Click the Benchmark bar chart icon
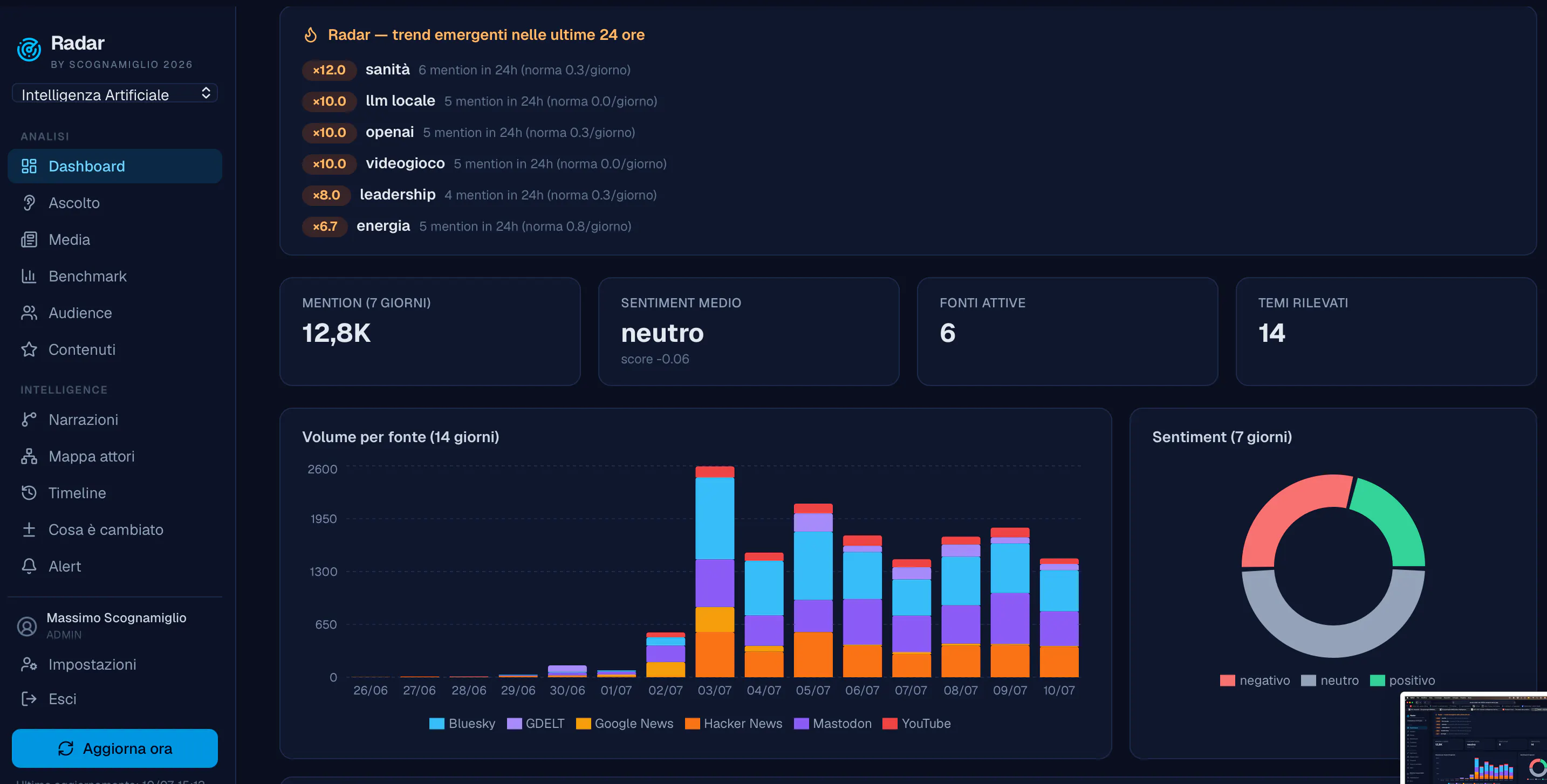The image size is (1547, 784). click(x=29, y=276)
